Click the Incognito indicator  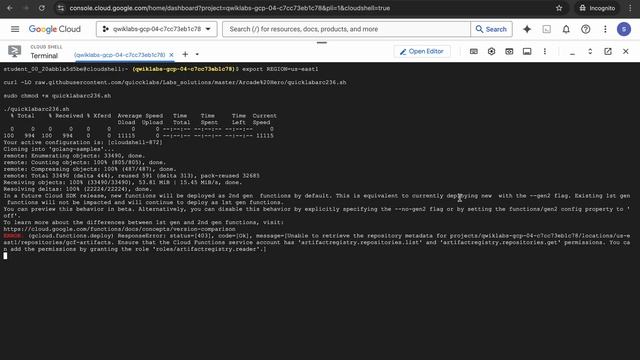[x=597, y=8]
